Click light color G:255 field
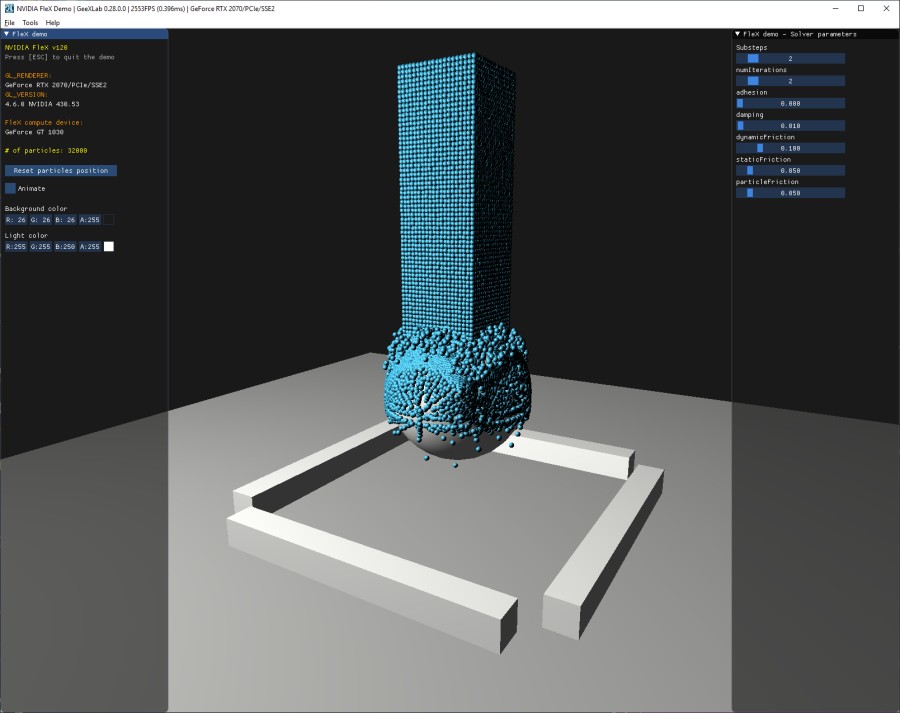This screenshot has width=900, height=713. tap(41, 247)
